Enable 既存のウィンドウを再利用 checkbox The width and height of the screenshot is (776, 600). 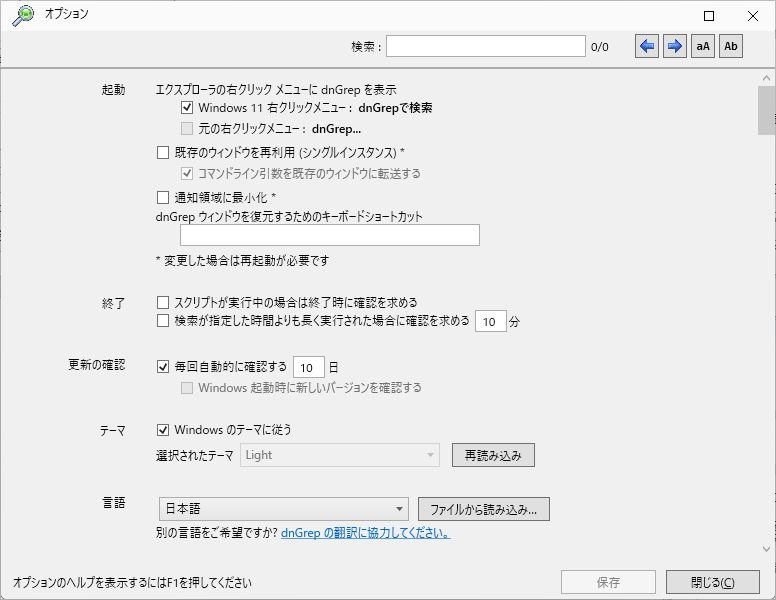163,152
